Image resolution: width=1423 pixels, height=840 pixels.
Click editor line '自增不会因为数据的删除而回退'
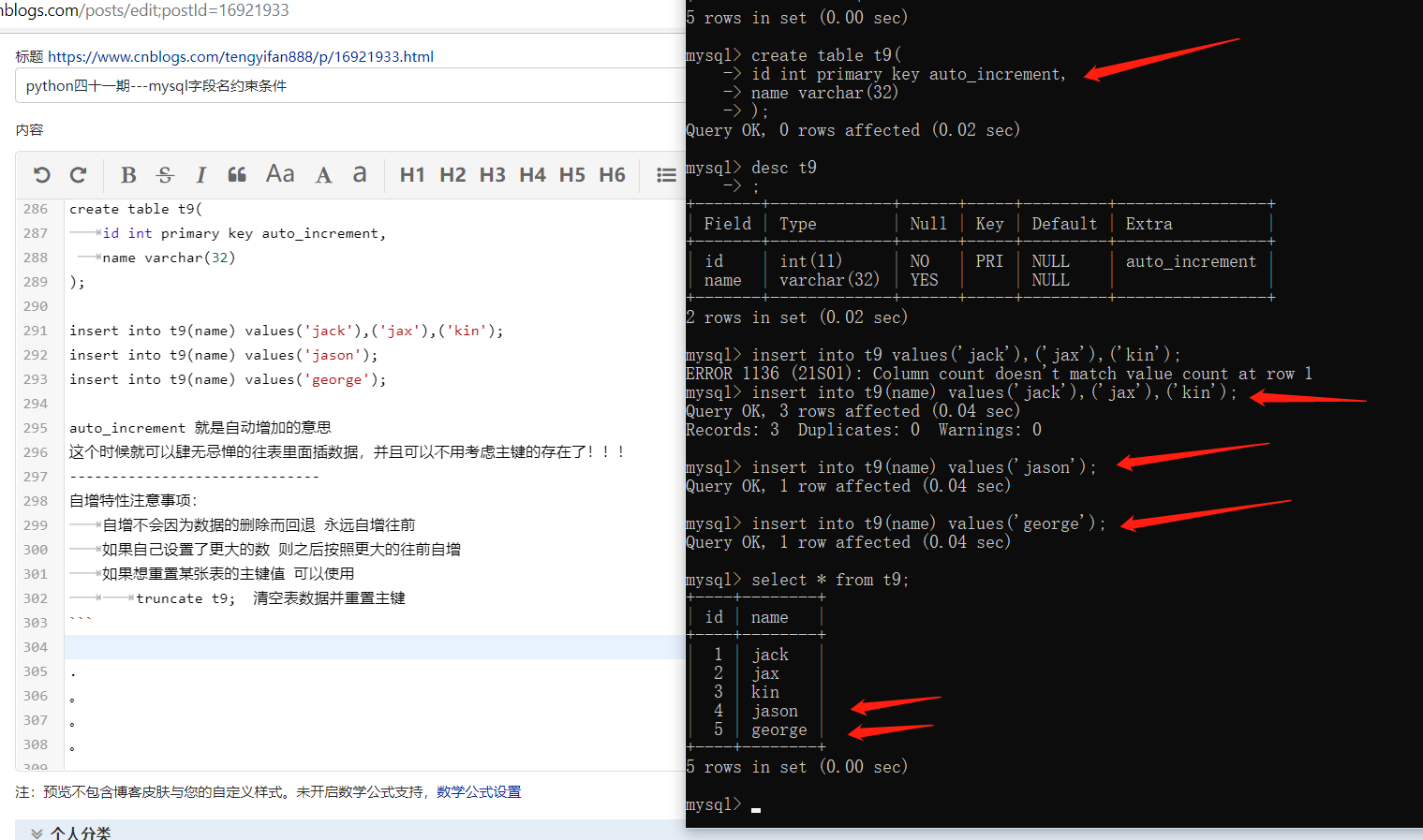pyautogui.click(x=259, y=525)
